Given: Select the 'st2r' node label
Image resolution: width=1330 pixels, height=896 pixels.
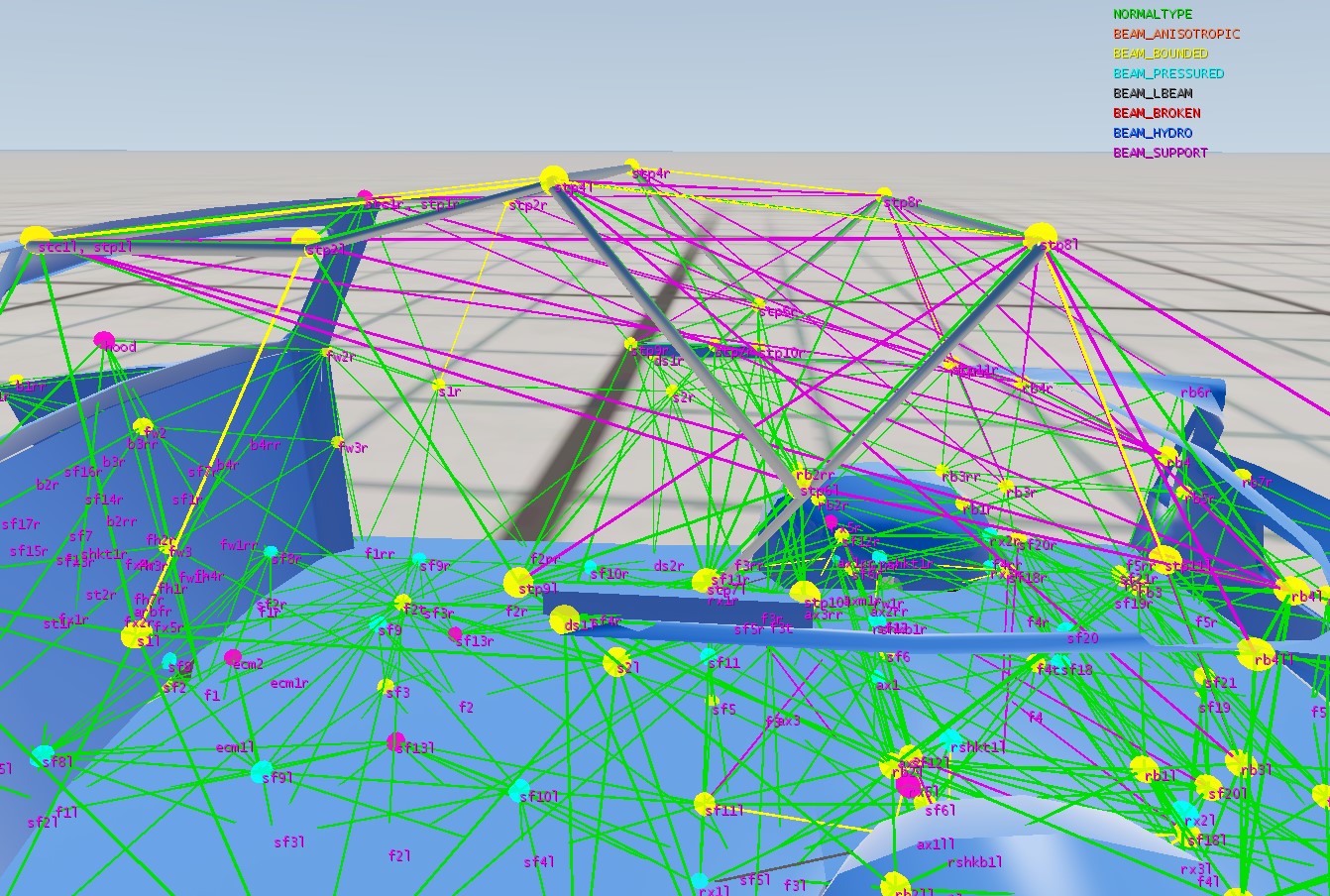Looking at the screenshot, I should pyautogui.click(x=101, y=596).
